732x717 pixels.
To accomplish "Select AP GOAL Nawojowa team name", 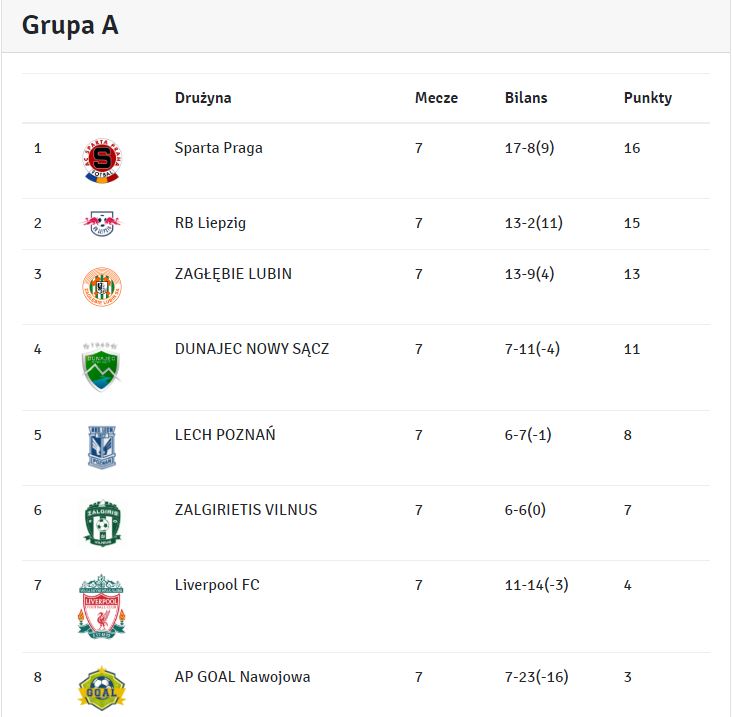I will [242, 677].
